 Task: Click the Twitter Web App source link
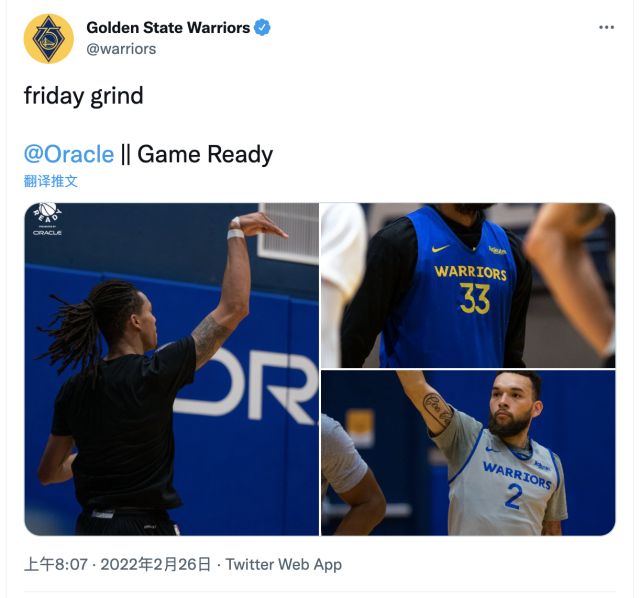(284, 564)
